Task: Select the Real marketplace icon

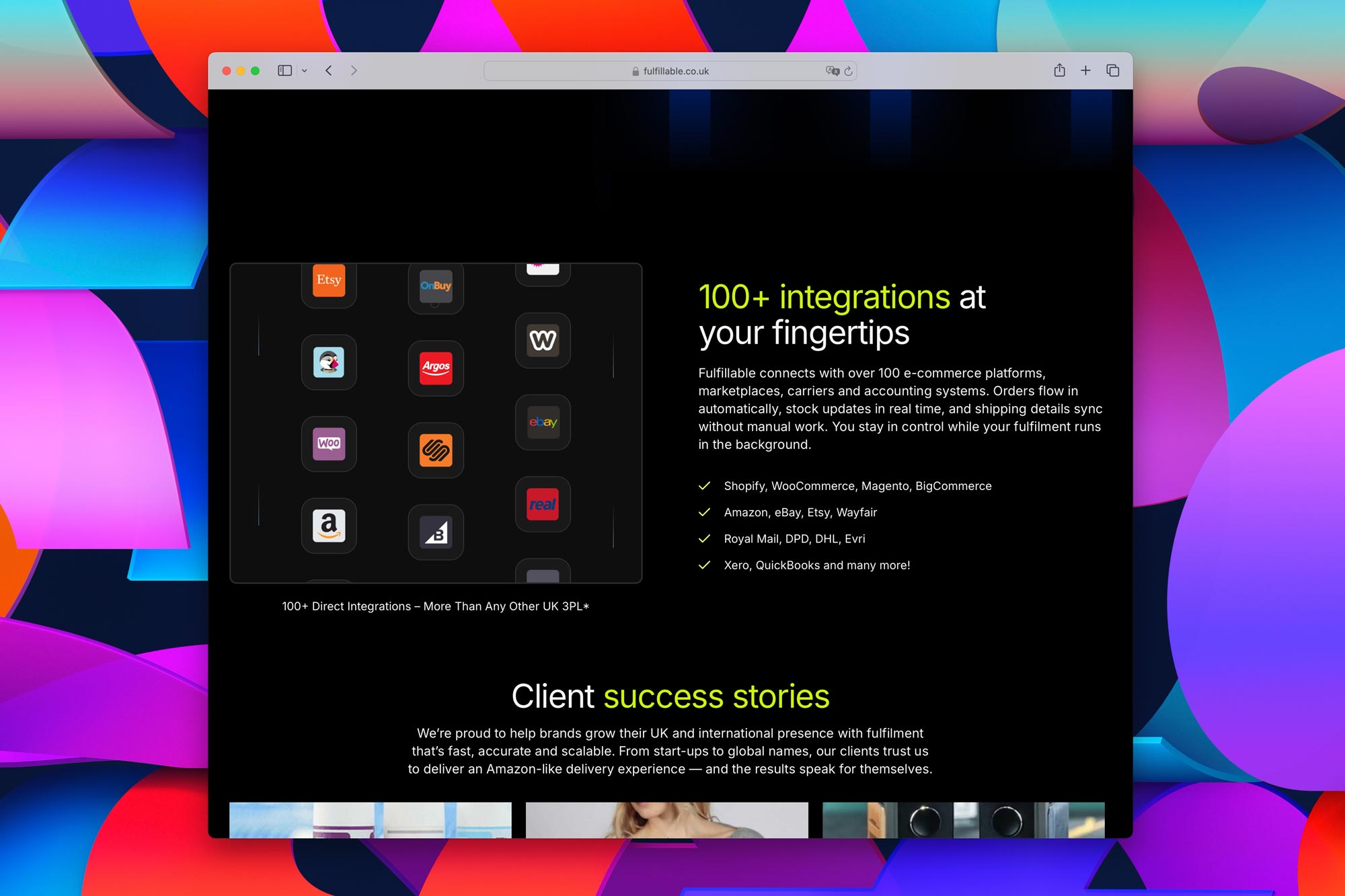Action: click(x=543, y=504)
